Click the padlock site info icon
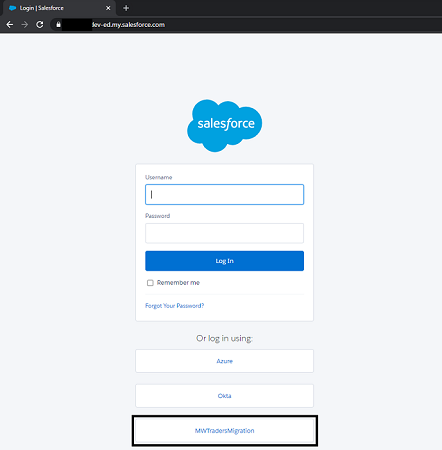The width and height of the screenshot is (442, 450). [58, 24]
